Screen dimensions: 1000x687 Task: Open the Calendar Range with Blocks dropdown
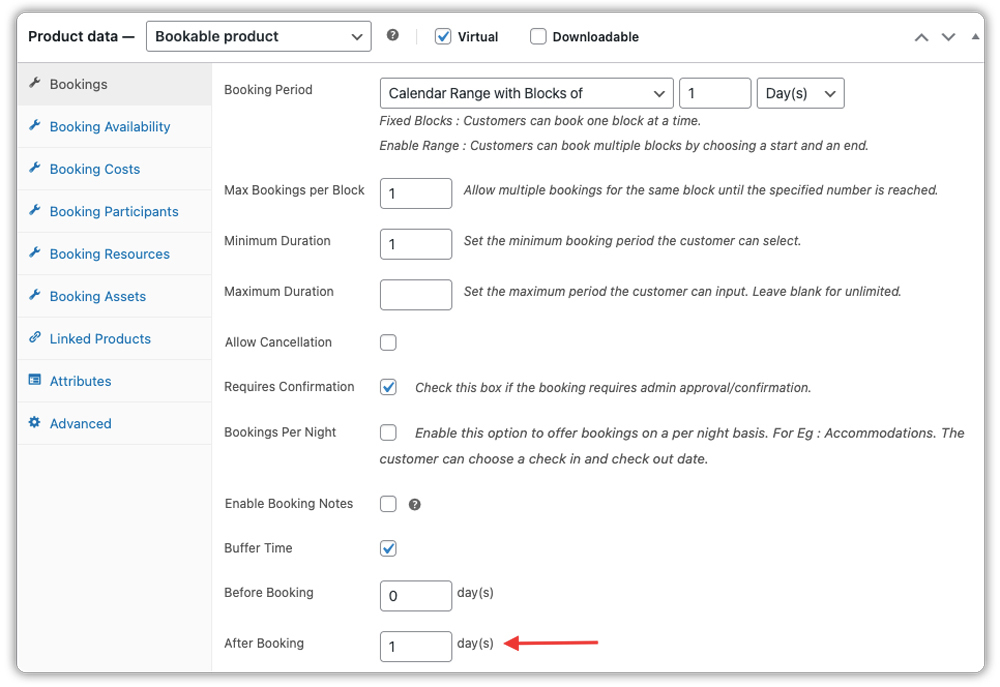pyautogui.click(x=526, y=93)
